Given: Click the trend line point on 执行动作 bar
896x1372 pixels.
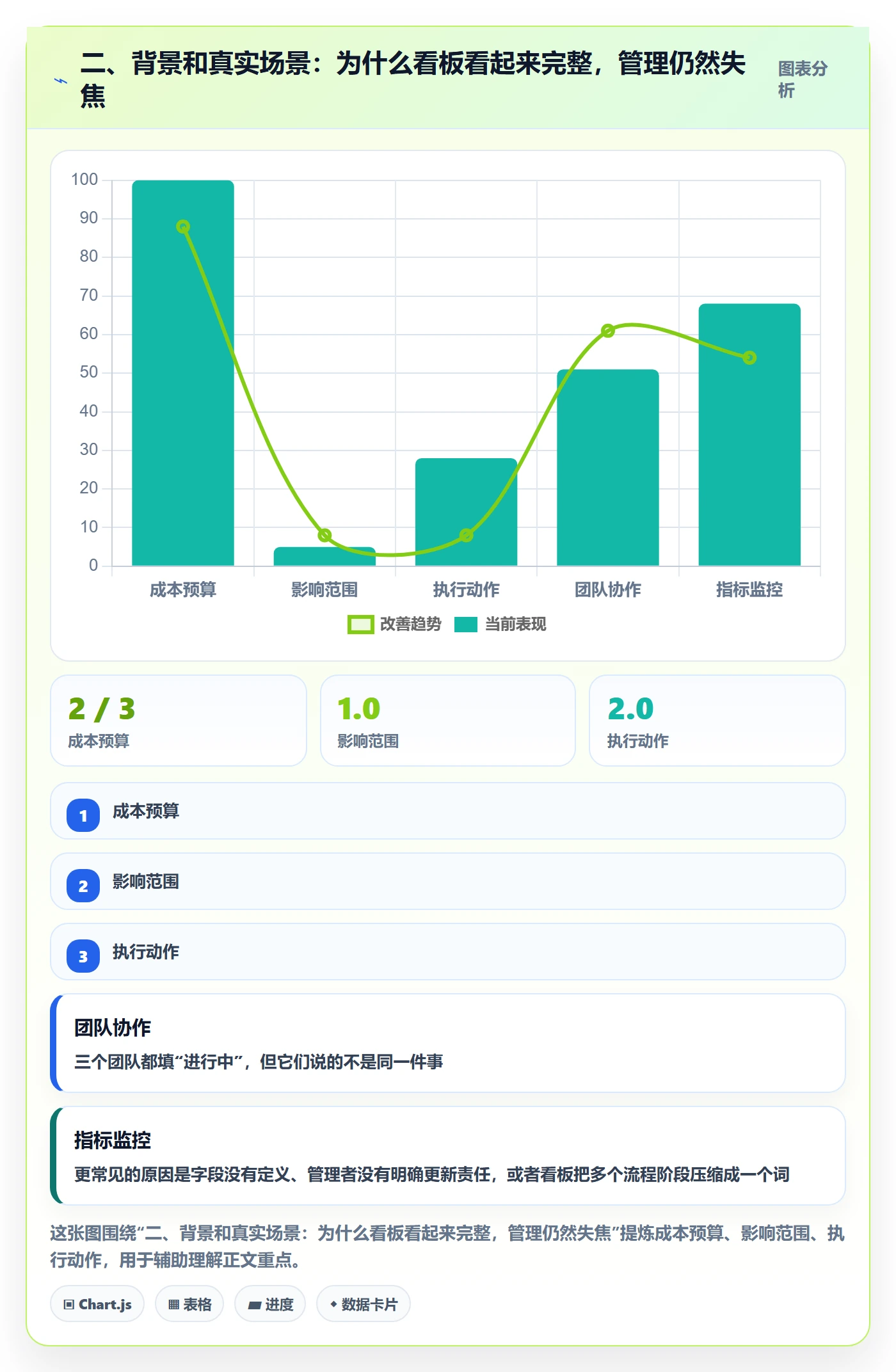Looking at the screenshot, I should (466, 535).
